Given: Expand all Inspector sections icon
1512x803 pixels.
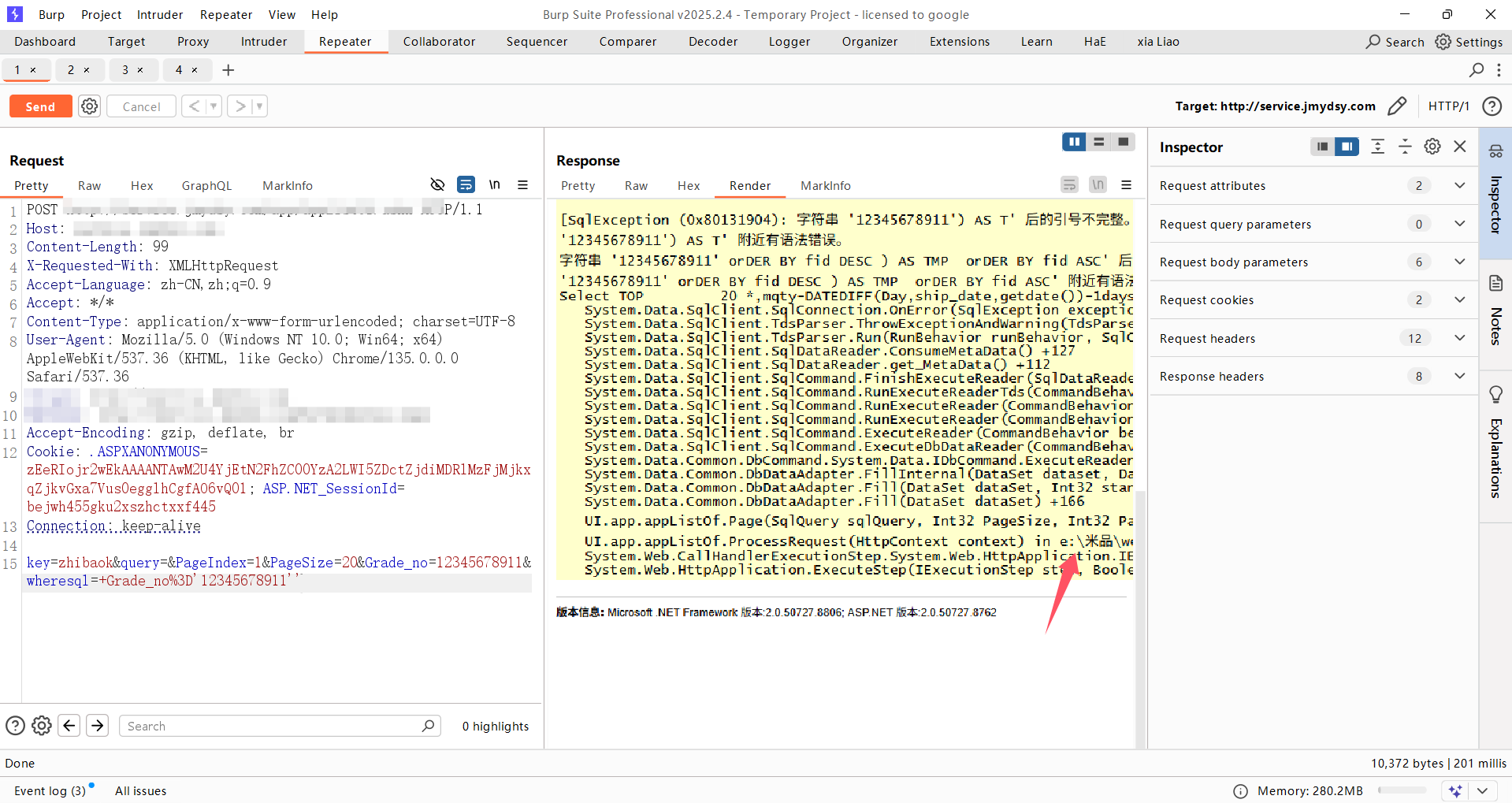Looking at the screenshot, I should click(x=1377, y=147).
